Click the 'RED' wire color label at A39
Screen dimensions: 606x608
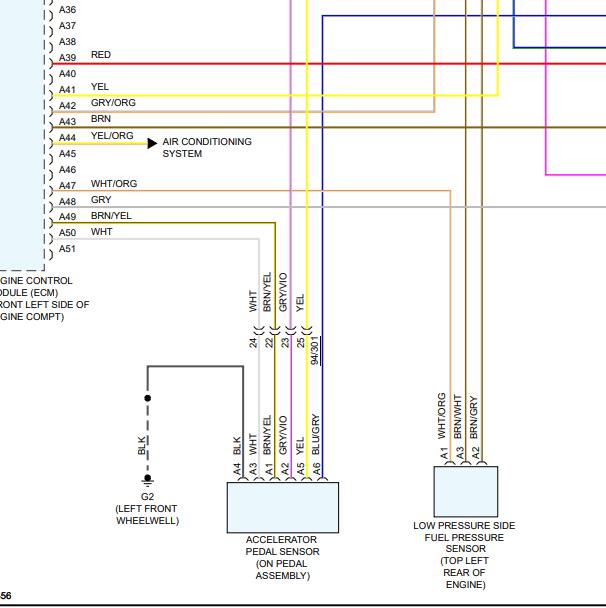(x=101, y=55)
